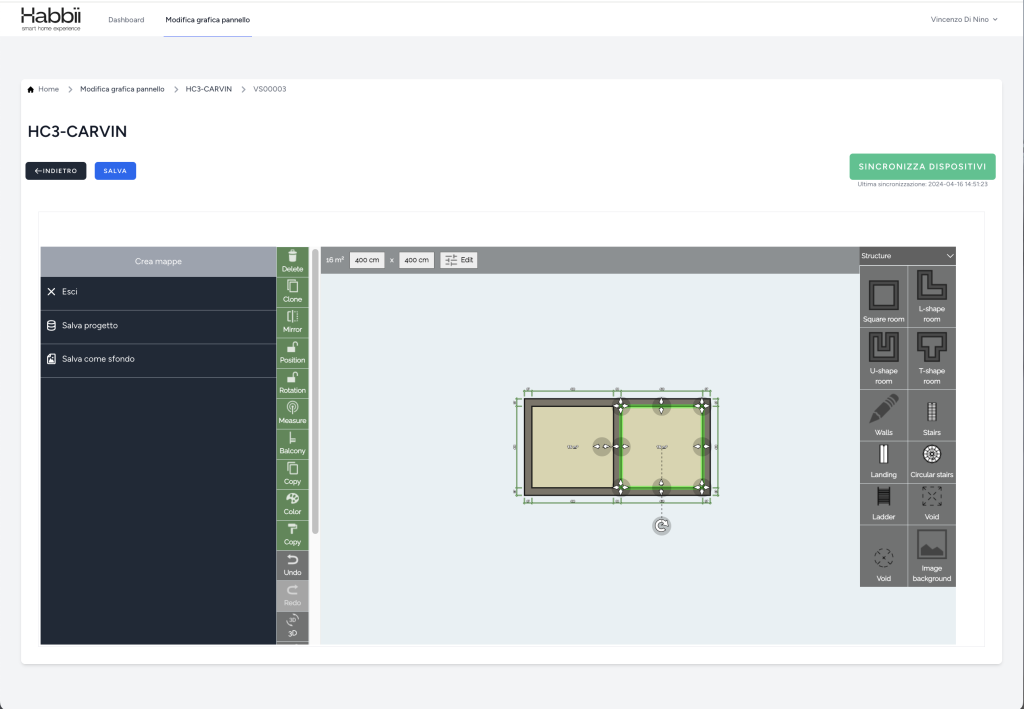Select the Clone tool
Image resolution: width=1024 pixels, height=709 pixels.
tap(292, 292)
